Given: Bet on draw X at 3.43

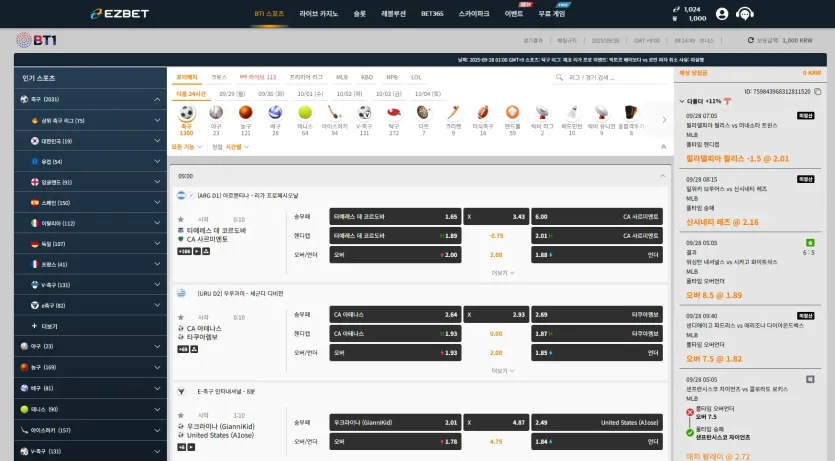Looking at the screenshot, I should (x=496, y=217).
